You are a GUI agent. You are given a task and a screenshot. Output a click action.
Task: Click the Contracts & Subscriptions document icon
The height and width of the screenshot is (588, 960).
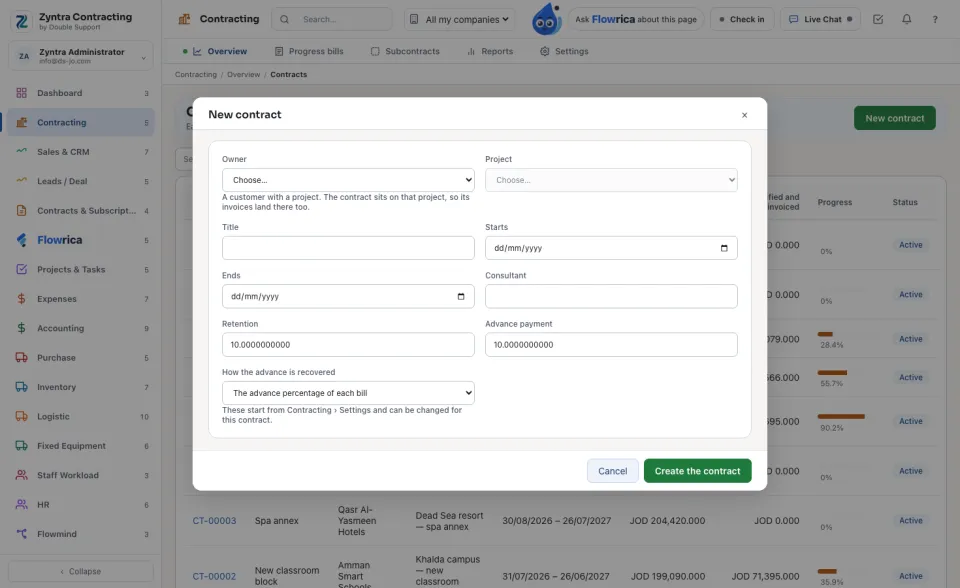pos(21,211)
